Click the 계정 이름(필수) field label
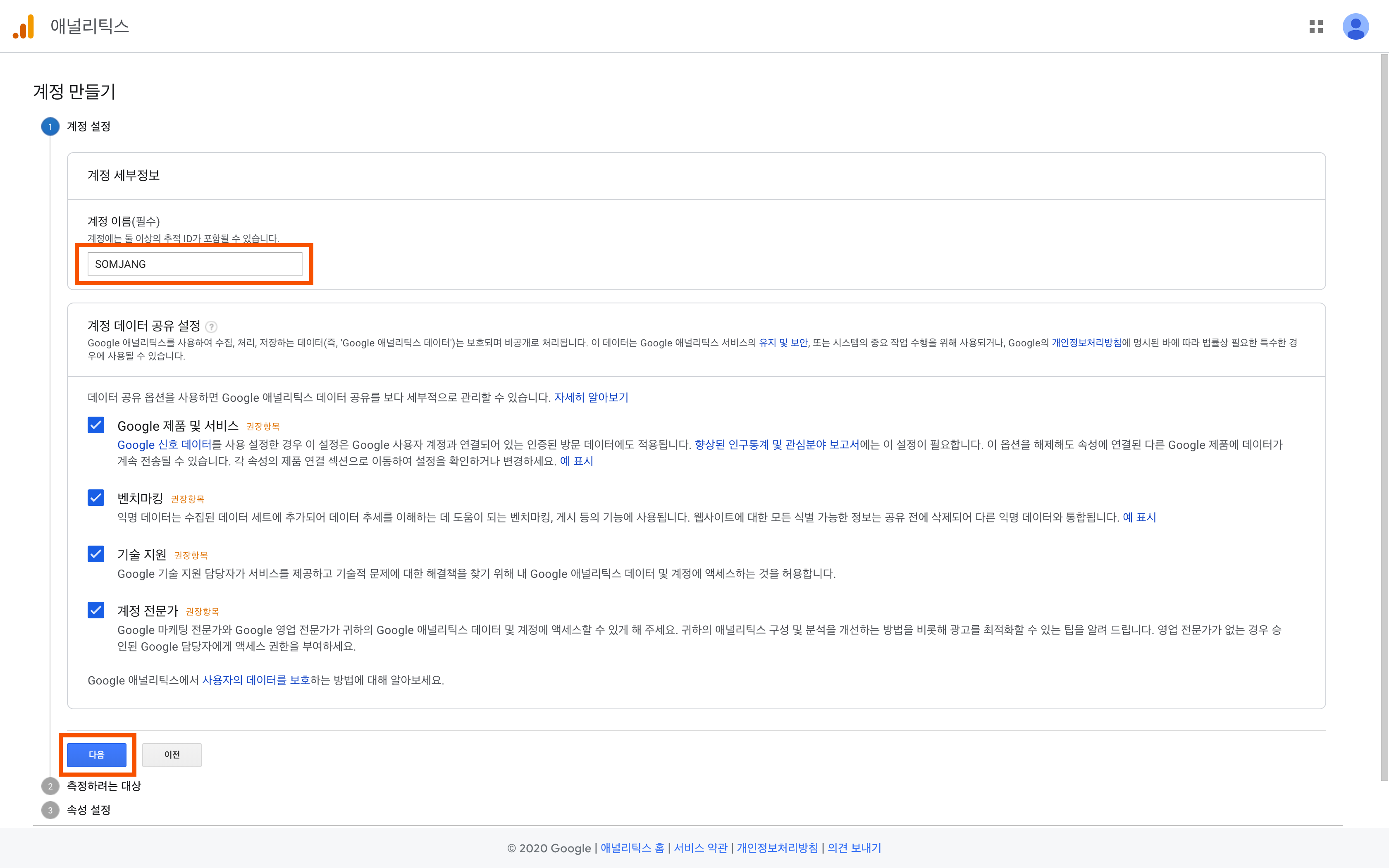 pos(124,222)
